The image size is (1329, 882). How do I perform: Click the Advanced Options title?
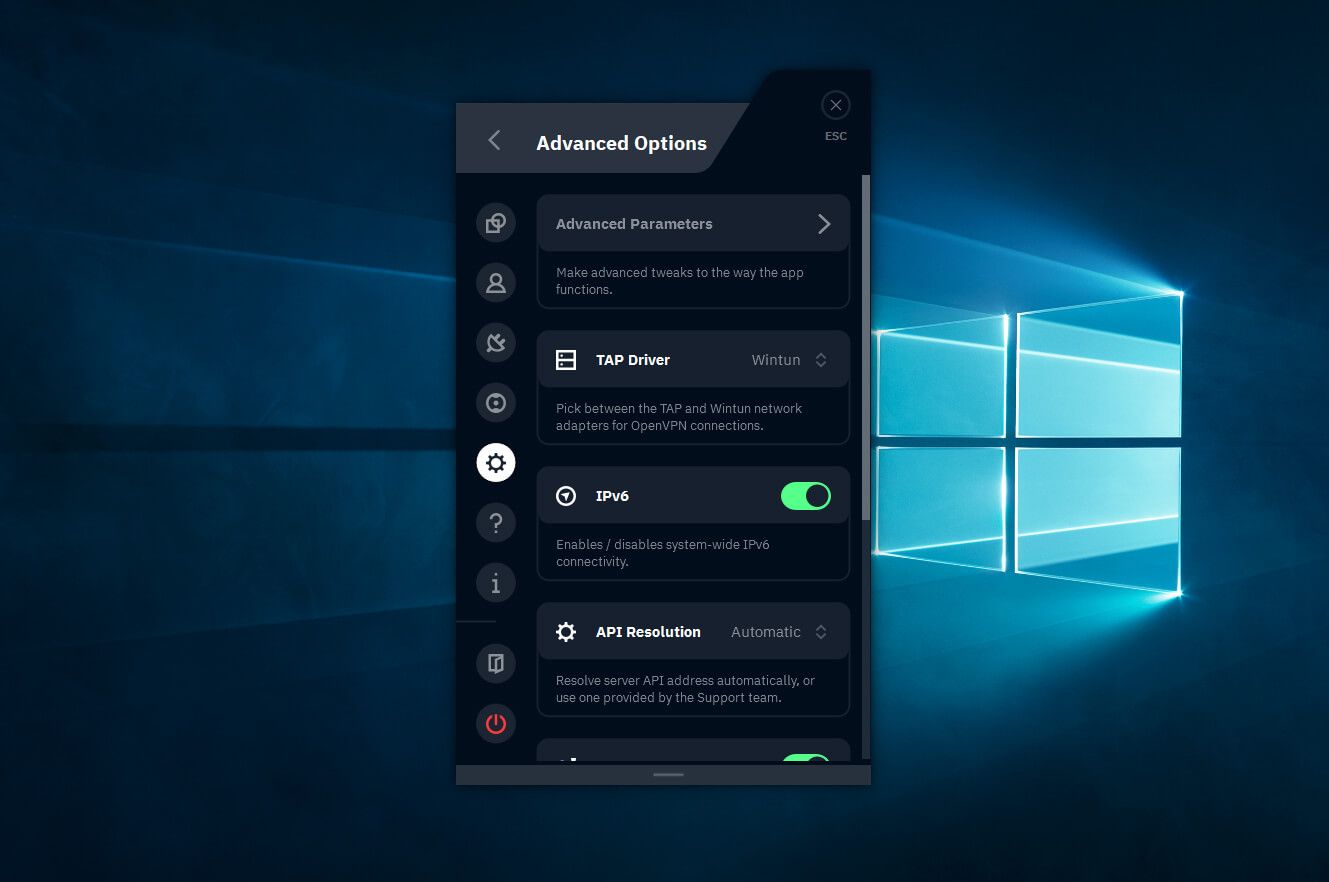click(621, 143)
